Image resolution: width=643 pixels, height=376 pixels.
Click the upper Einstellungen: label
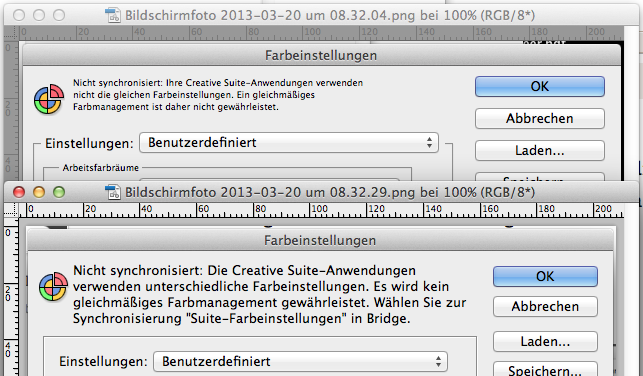tap(89, 144)
